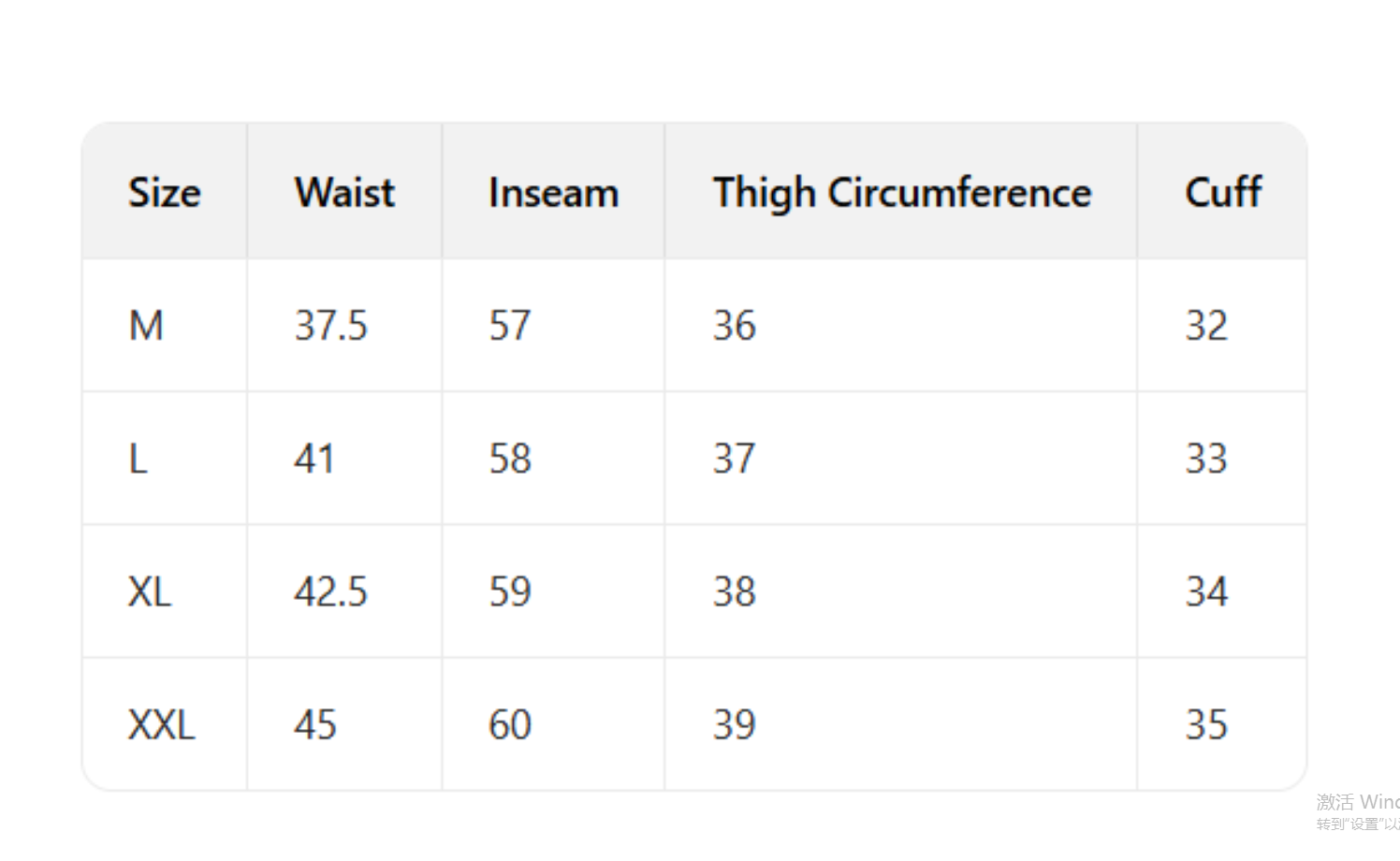Select the L size cell
Screen dimensions: 1400x861
coord(138,459)
